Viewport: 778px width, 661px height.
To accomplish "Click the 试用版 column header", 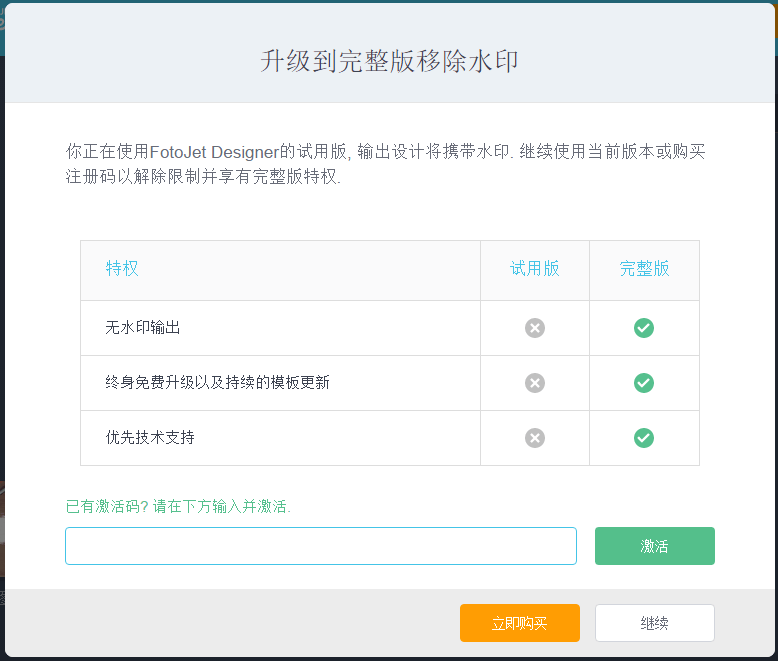I will coord(535,268).
